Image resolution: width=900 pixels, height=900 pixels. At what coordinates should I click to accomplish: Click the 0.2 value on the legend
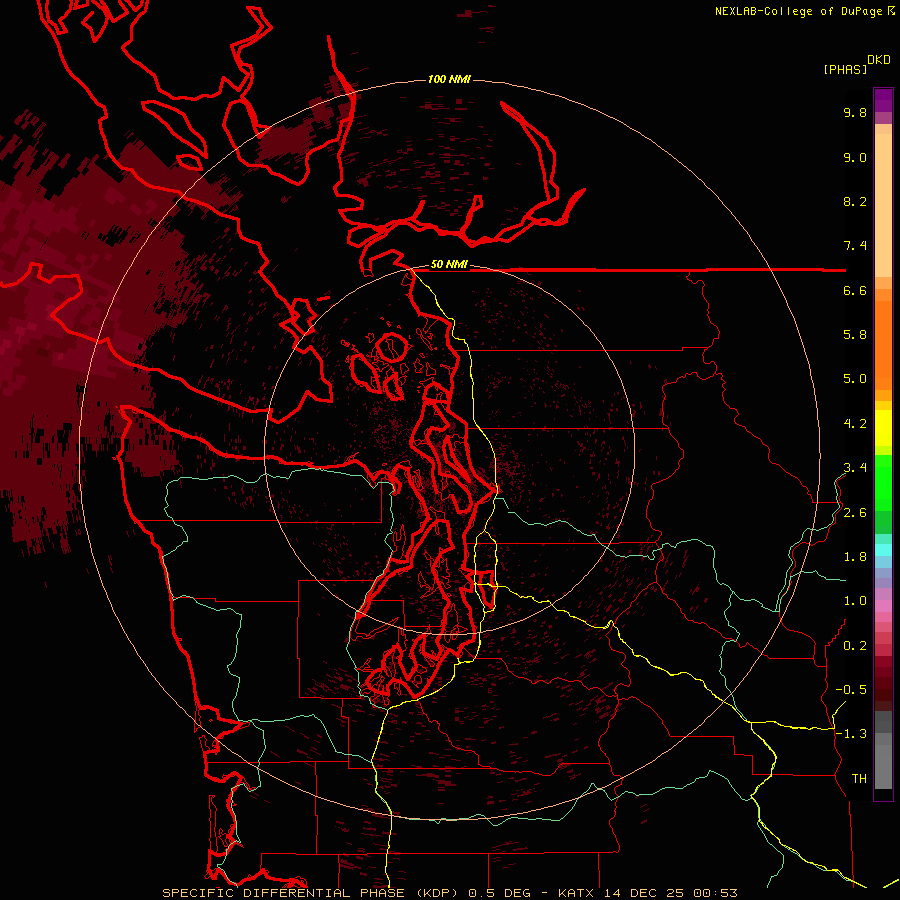pyautogui.click(x=855, y=646)
